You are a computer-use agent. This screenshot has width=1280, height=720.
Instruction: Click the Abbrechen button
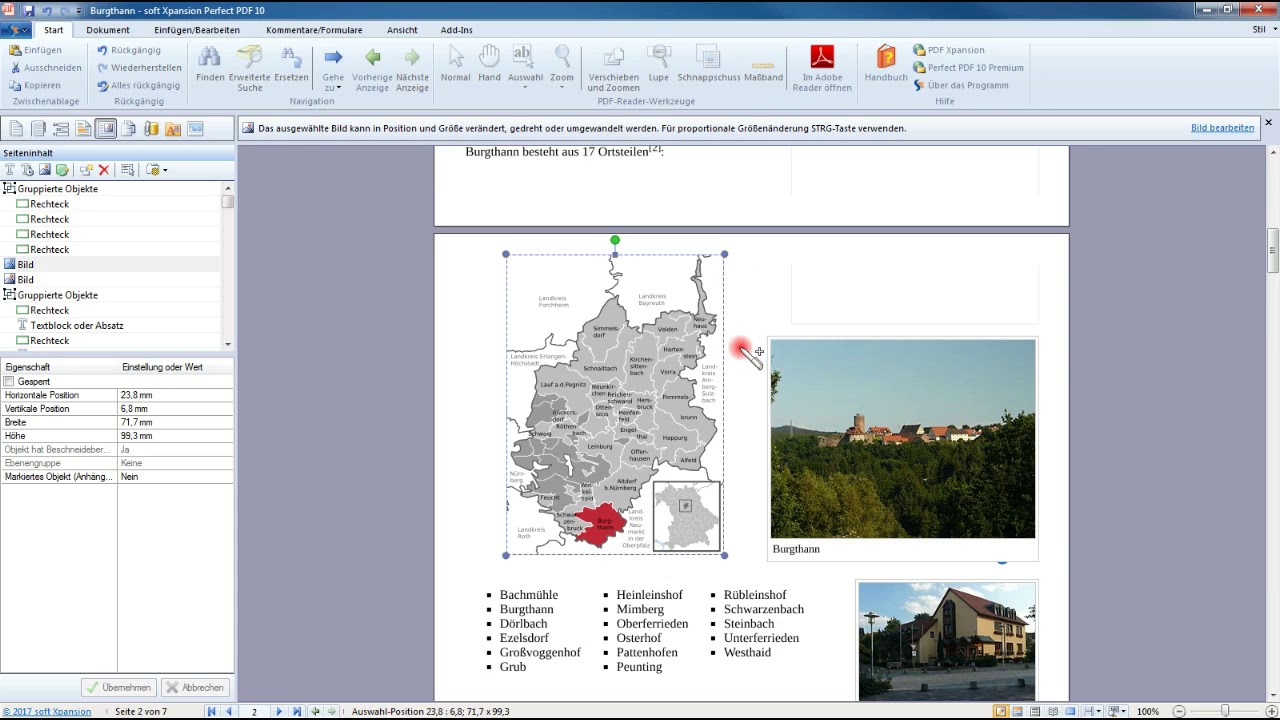[195, 688]
